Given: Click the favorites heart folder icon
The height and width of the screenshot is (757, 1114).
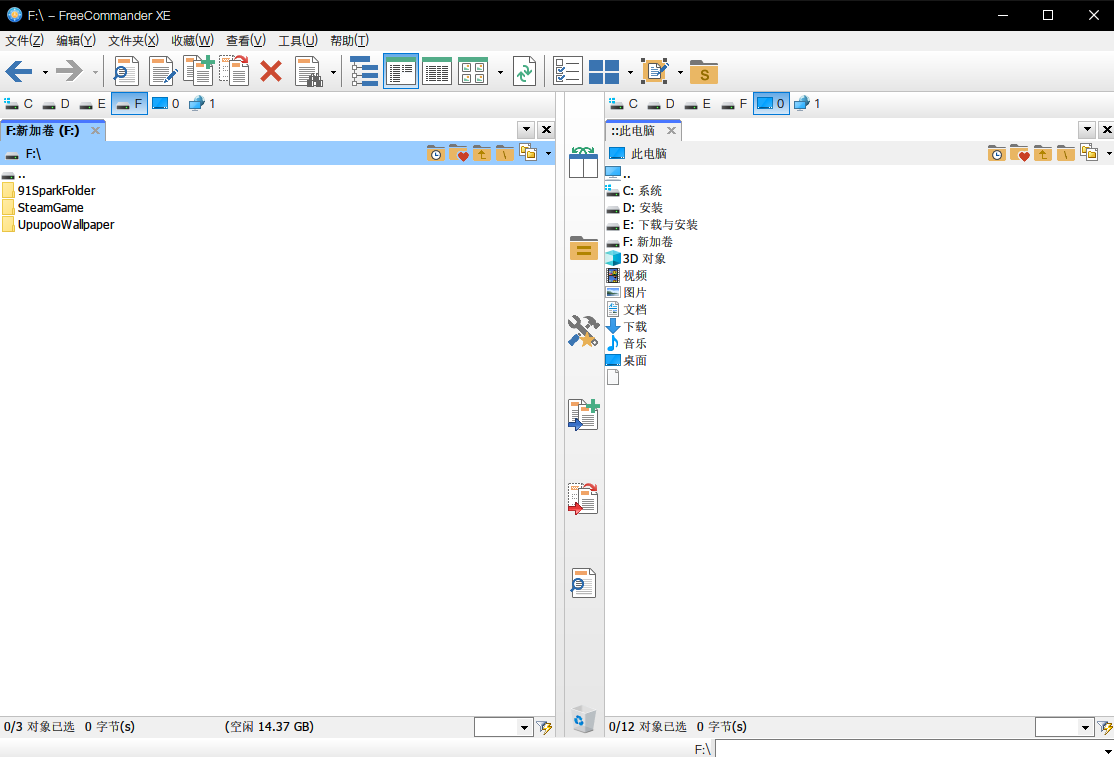Looking at the screenshot, I should [x=459, y=154].
